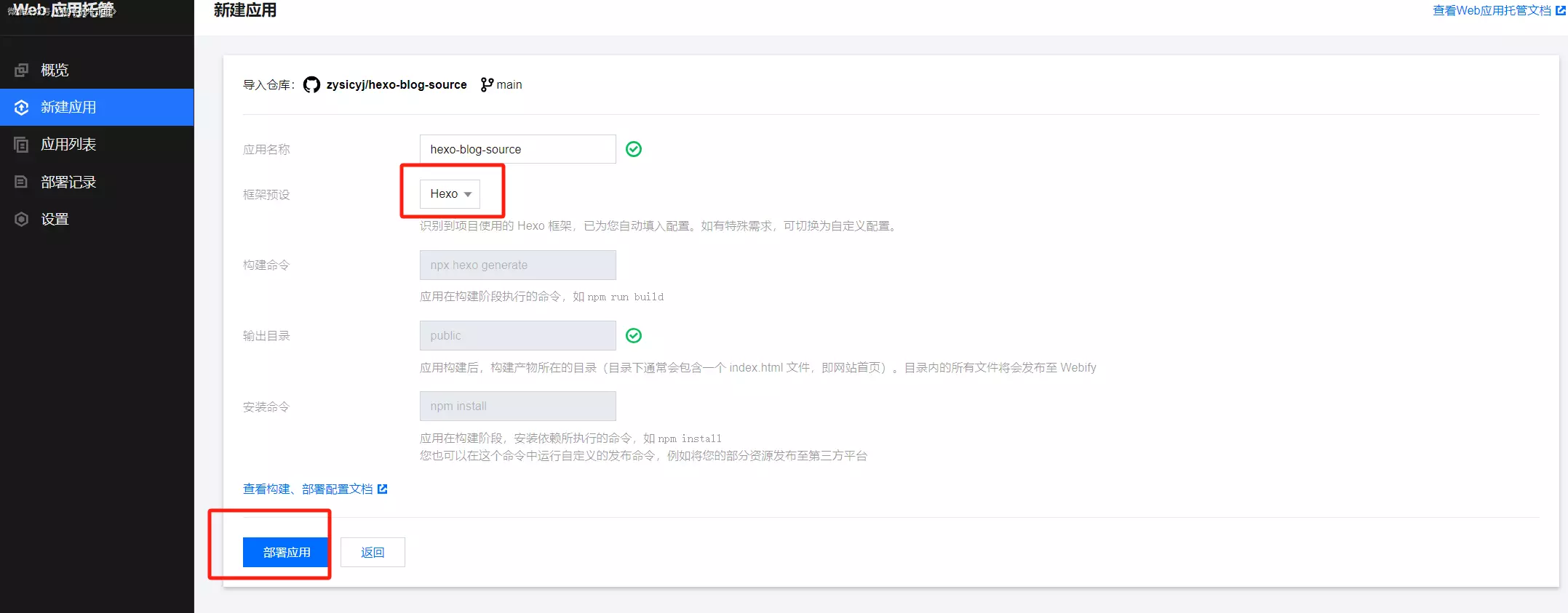Select 应用列表 in the sidebar menu

click(x=68, y=145)
